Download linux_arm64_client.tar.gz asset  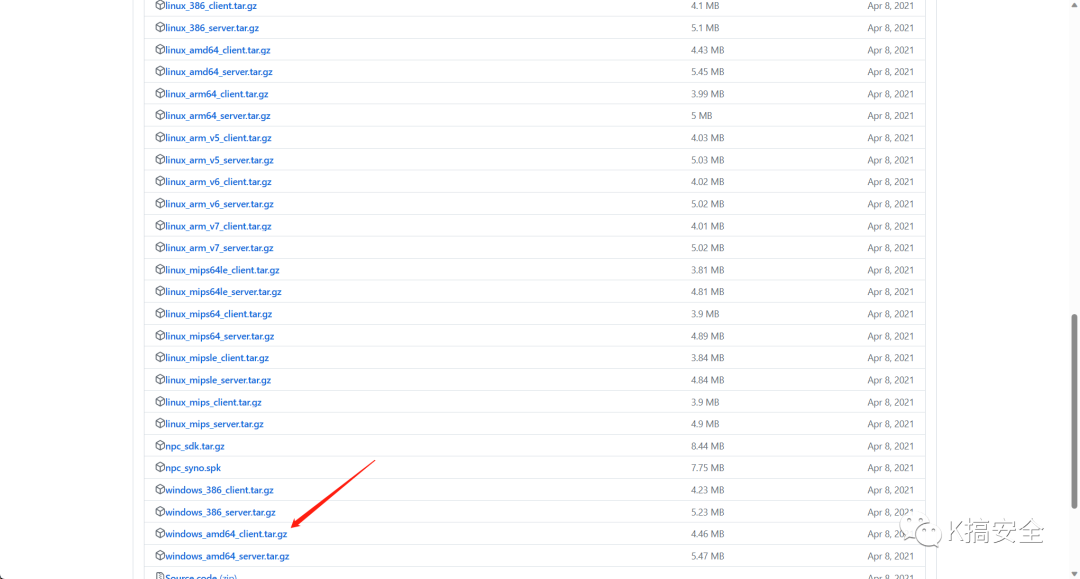pyautogui.click(x=217, y=94)
